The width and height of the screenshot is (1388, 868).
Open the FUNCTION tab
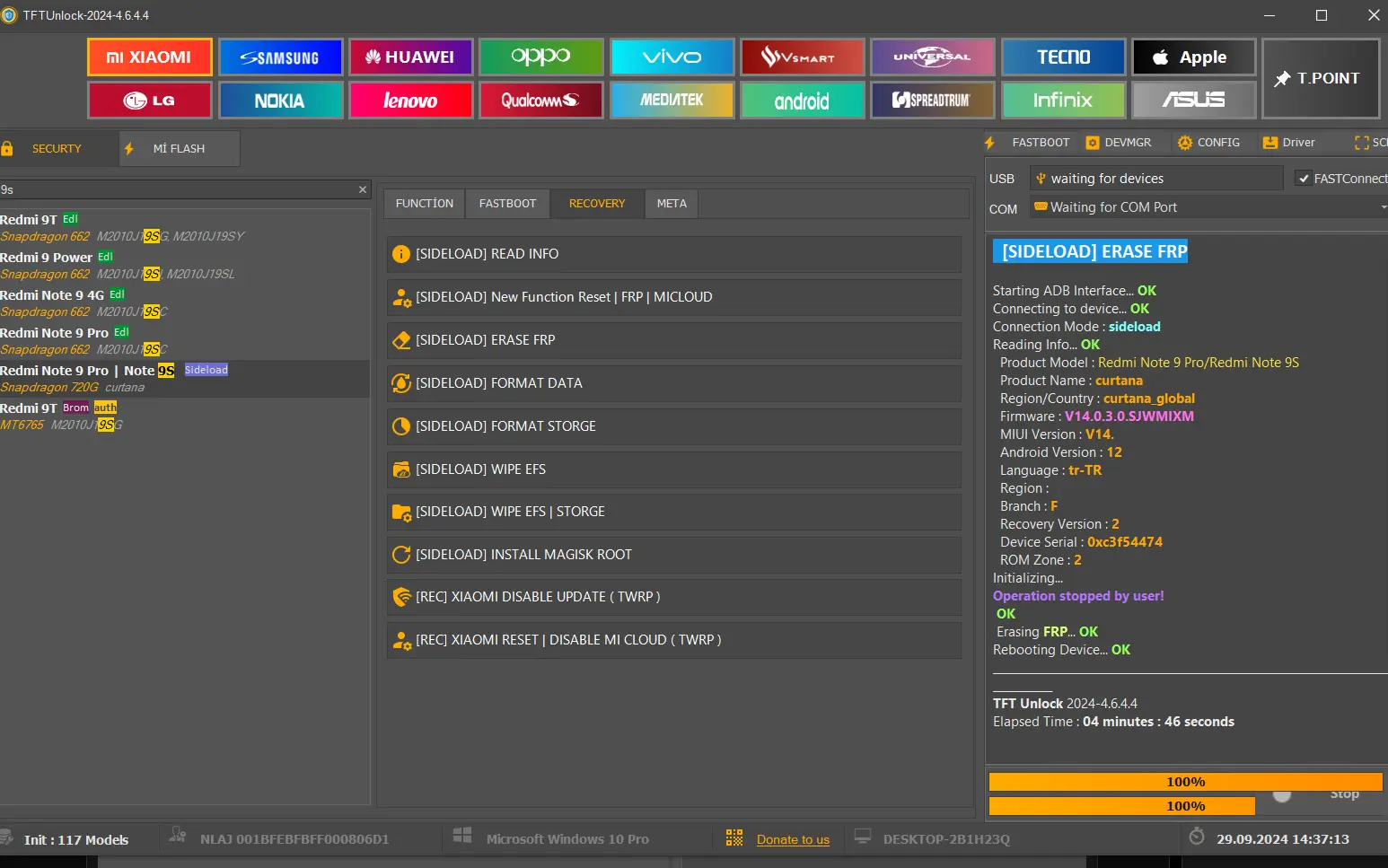tap(425, 204)
